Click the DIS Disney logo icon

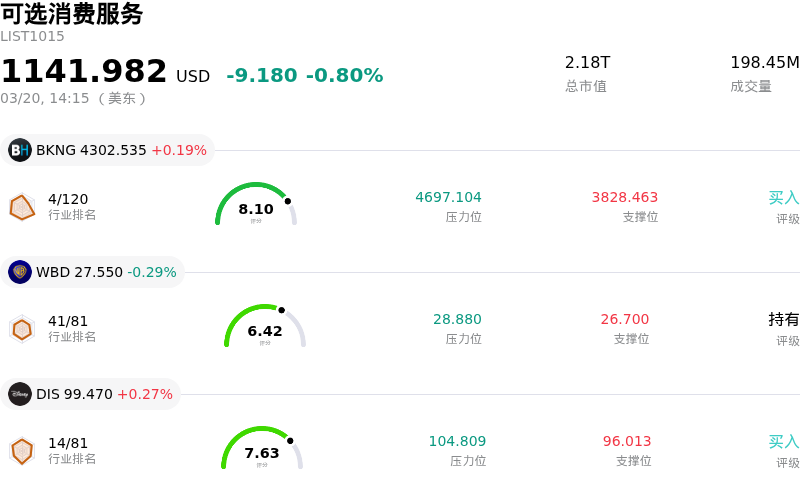20,394
